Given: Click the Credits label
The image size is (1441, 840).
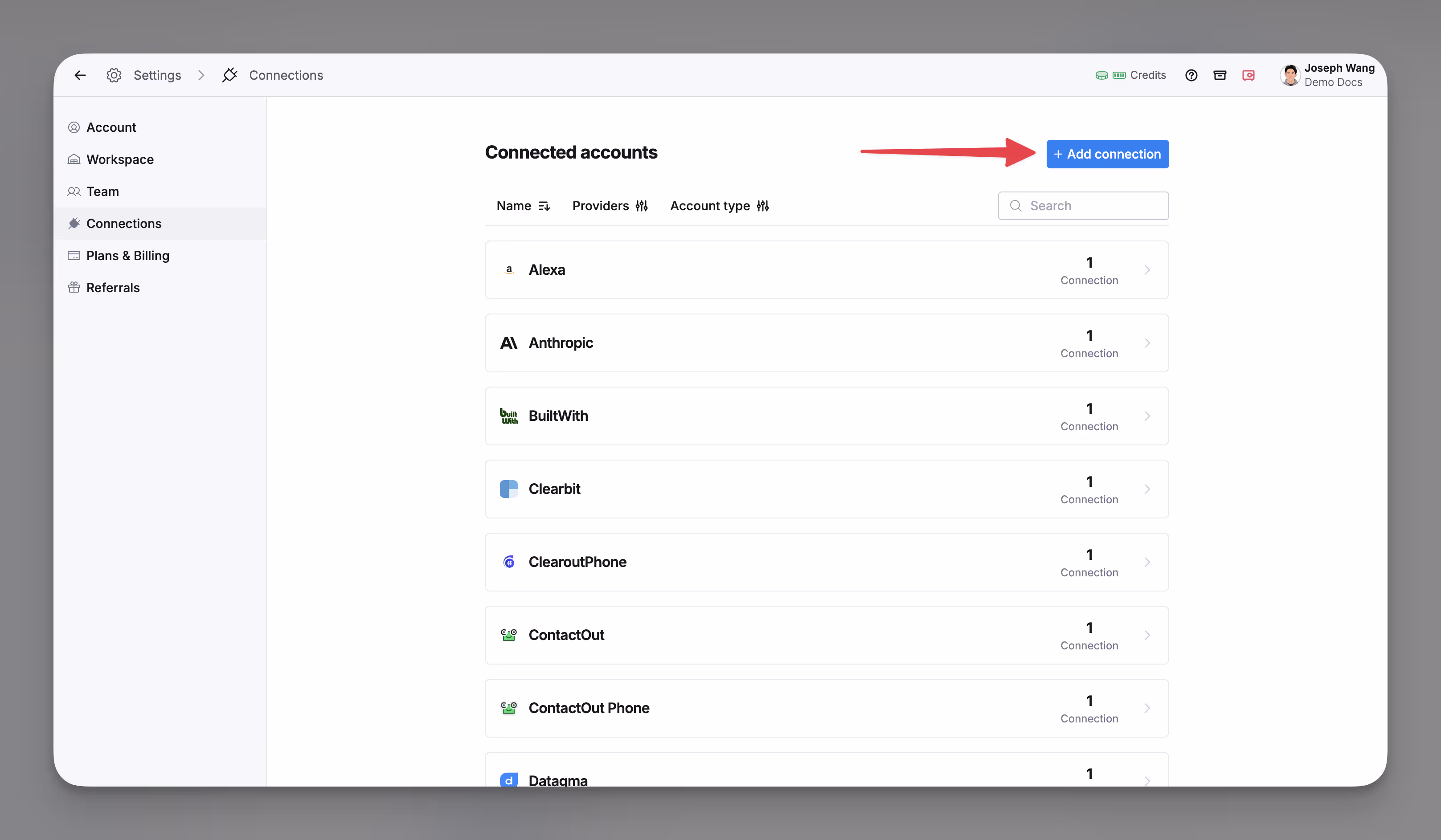Looking at the screenshot, I should pyautogui.click(x=1148, y=75).
